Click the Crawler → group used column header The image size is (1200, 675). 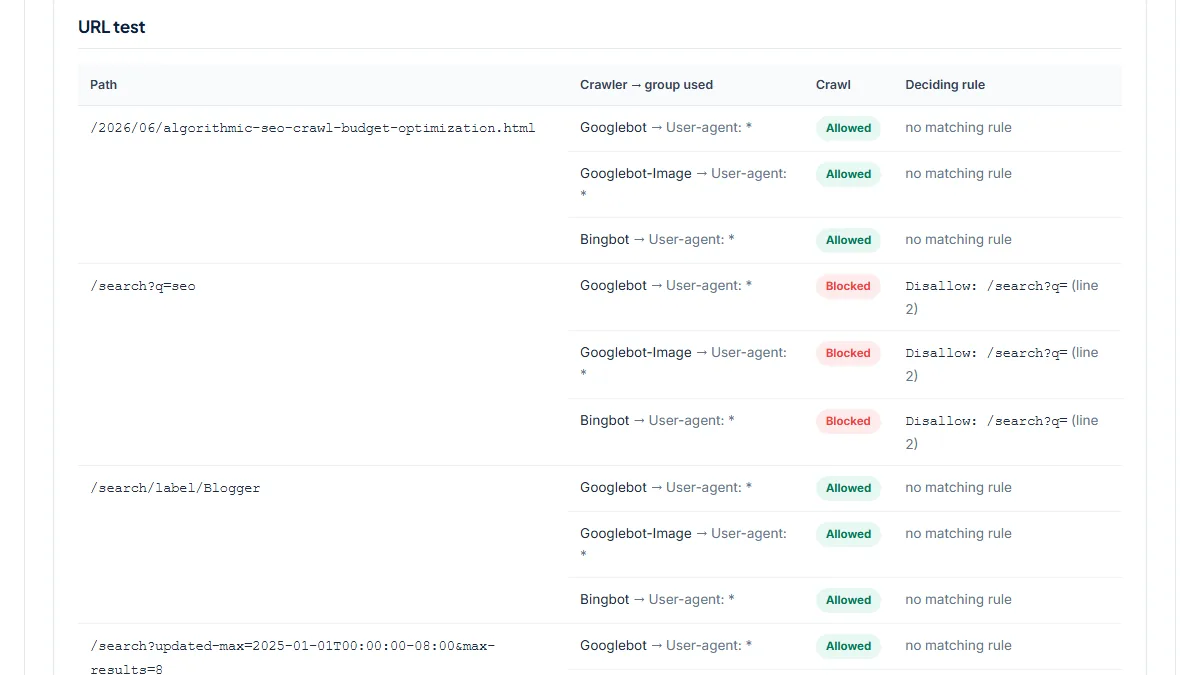[x=646, y=85]
